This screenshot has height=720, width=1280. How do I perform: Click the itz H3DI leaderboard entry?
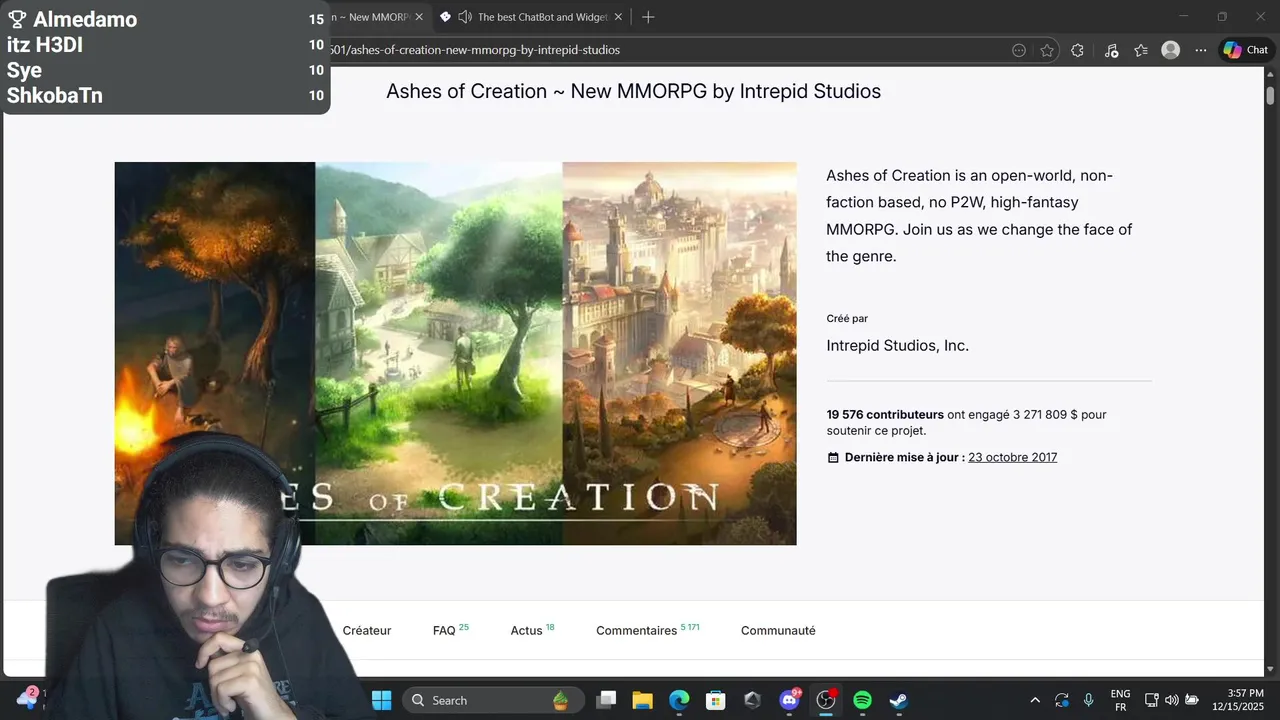click(166, 45)
